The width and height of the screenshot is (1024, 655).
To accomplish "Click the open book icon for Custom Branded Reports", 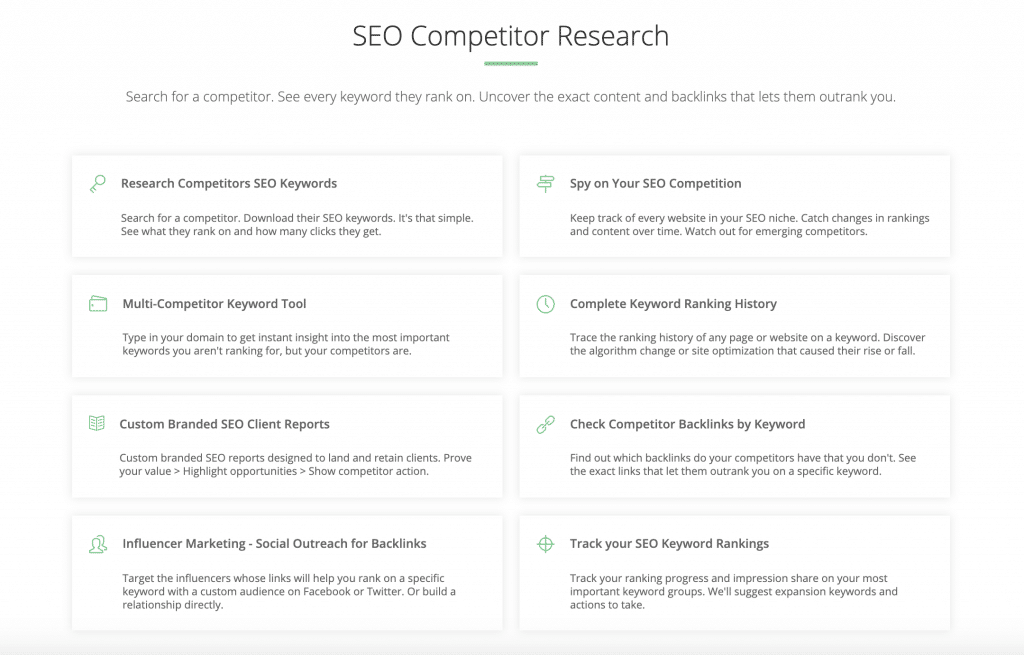I will [x=97, y=423].
